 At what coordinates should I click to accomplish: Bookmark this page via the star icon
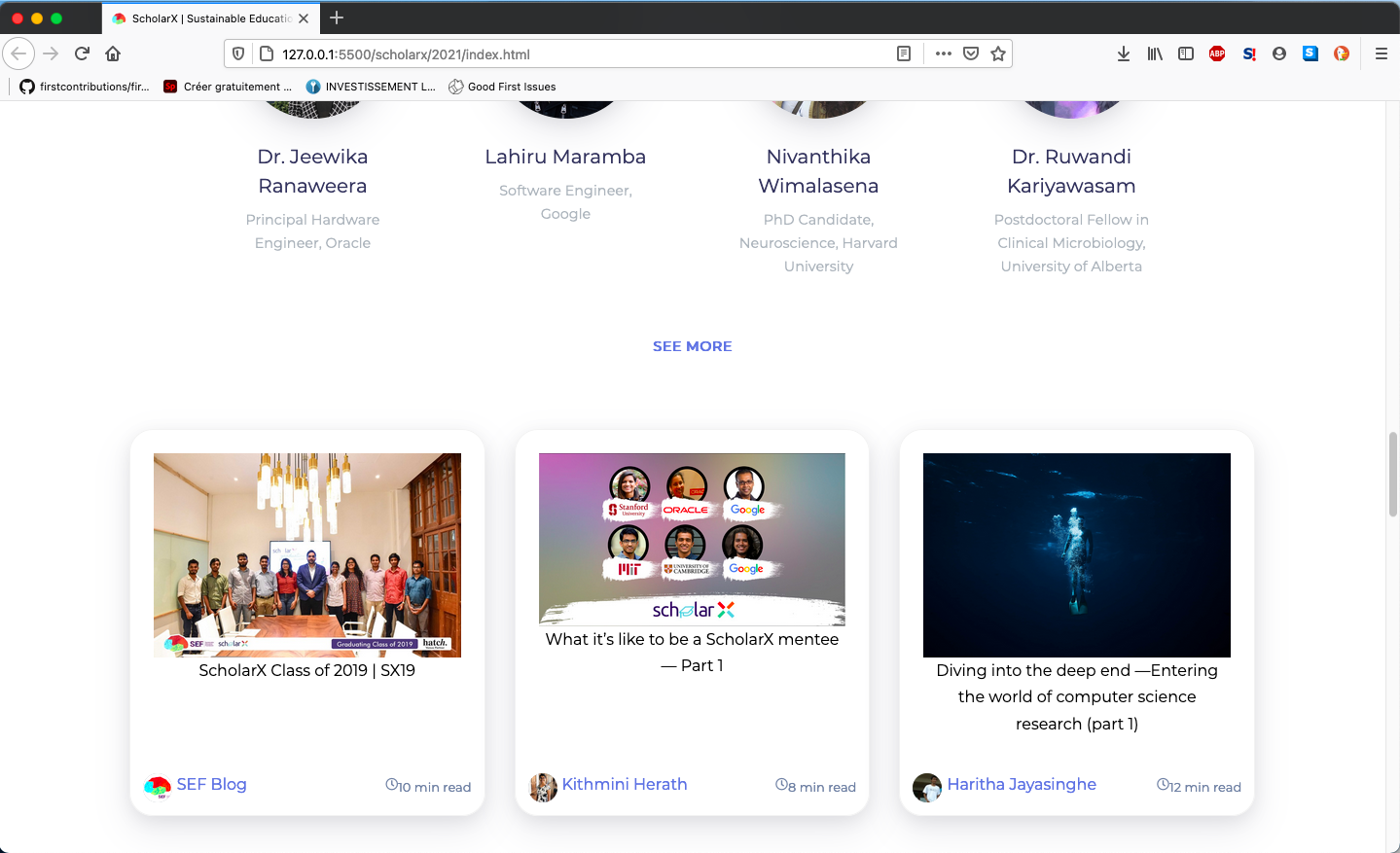(998, 53)
